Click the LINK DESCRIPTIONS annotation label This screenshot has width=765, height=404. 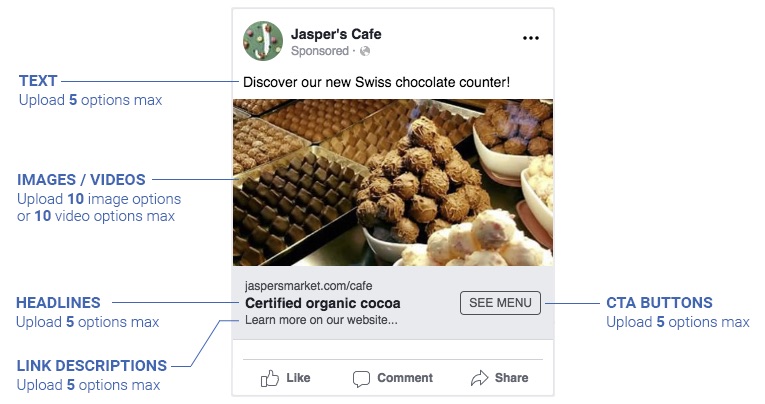pos(91,365)
